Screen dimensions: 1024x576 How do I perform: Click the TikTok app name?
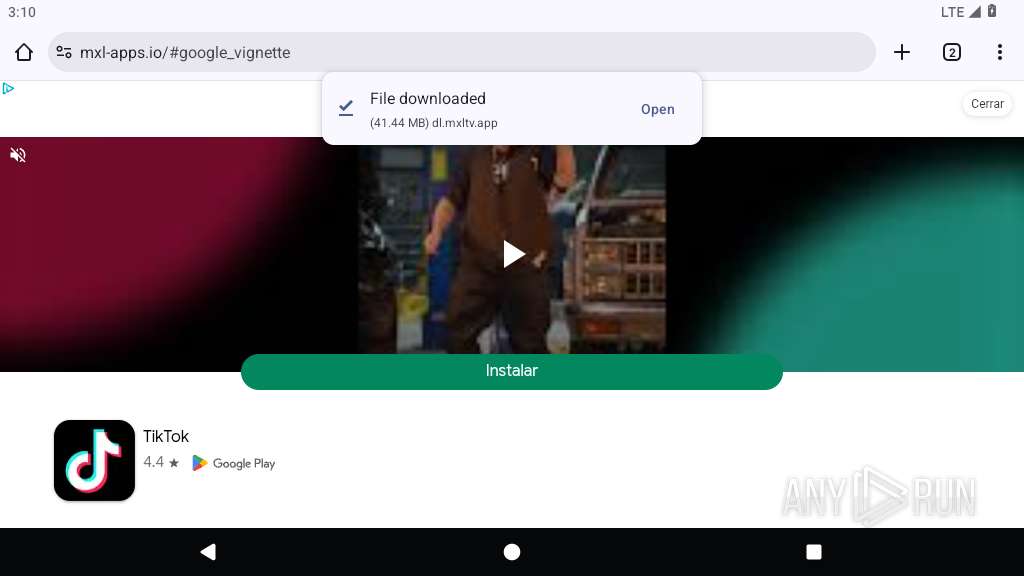[x=166, y=436]
